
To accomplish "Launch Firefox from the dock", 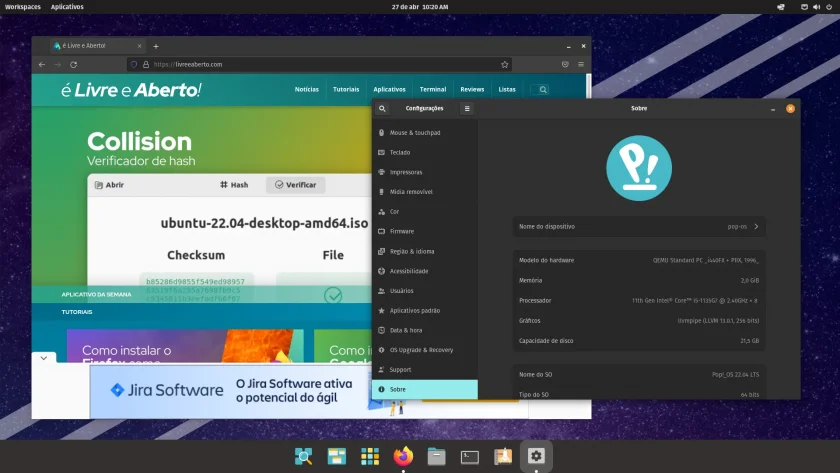I will tap(403, 456).
